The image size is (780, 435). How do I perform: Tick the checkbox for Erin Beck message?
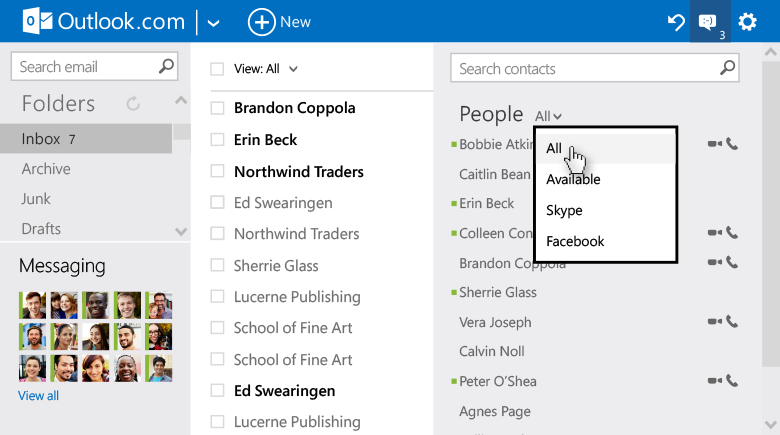pyautogui.click(x=217, y=140)
